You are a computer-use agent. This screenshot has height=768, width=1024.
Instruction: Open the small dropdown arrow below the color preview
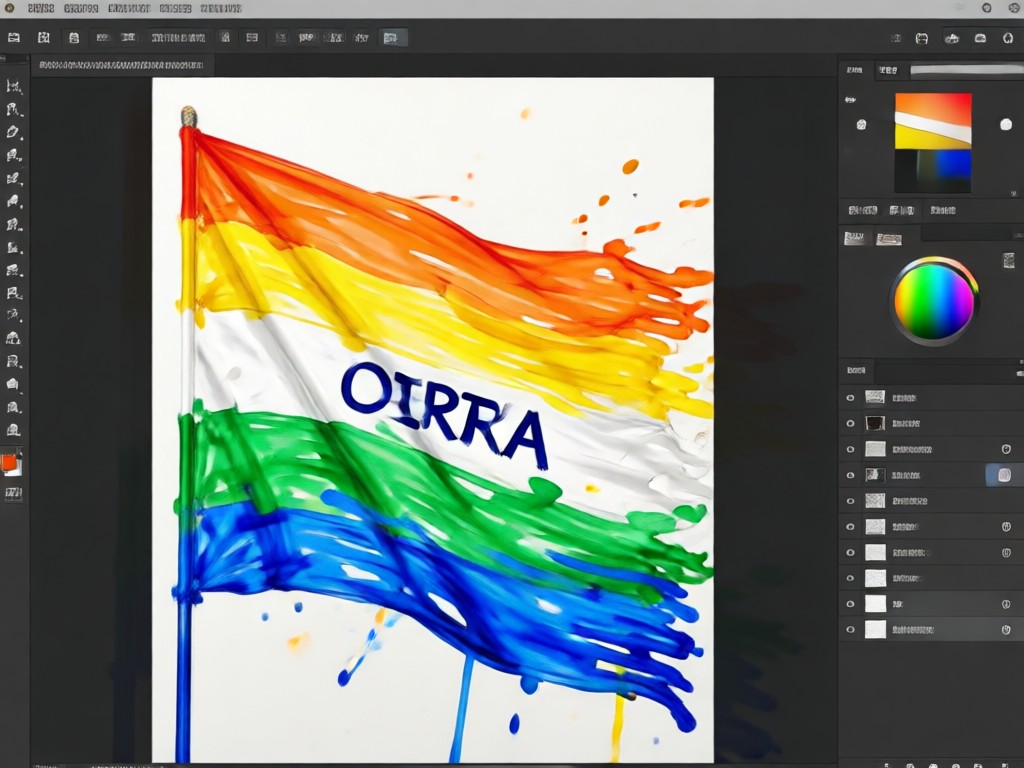(x=1014, y=193)
